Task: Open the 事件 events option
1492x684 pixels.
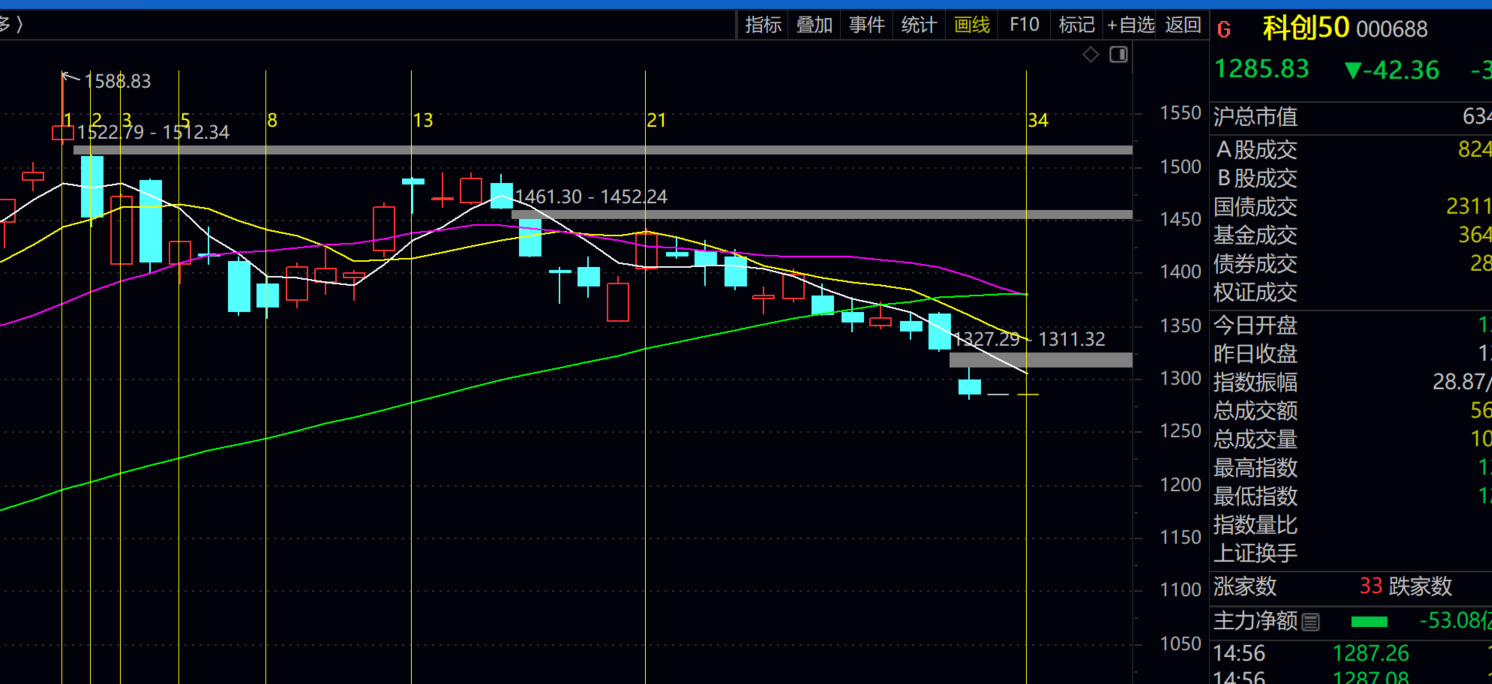Action: tap(866, 25)
